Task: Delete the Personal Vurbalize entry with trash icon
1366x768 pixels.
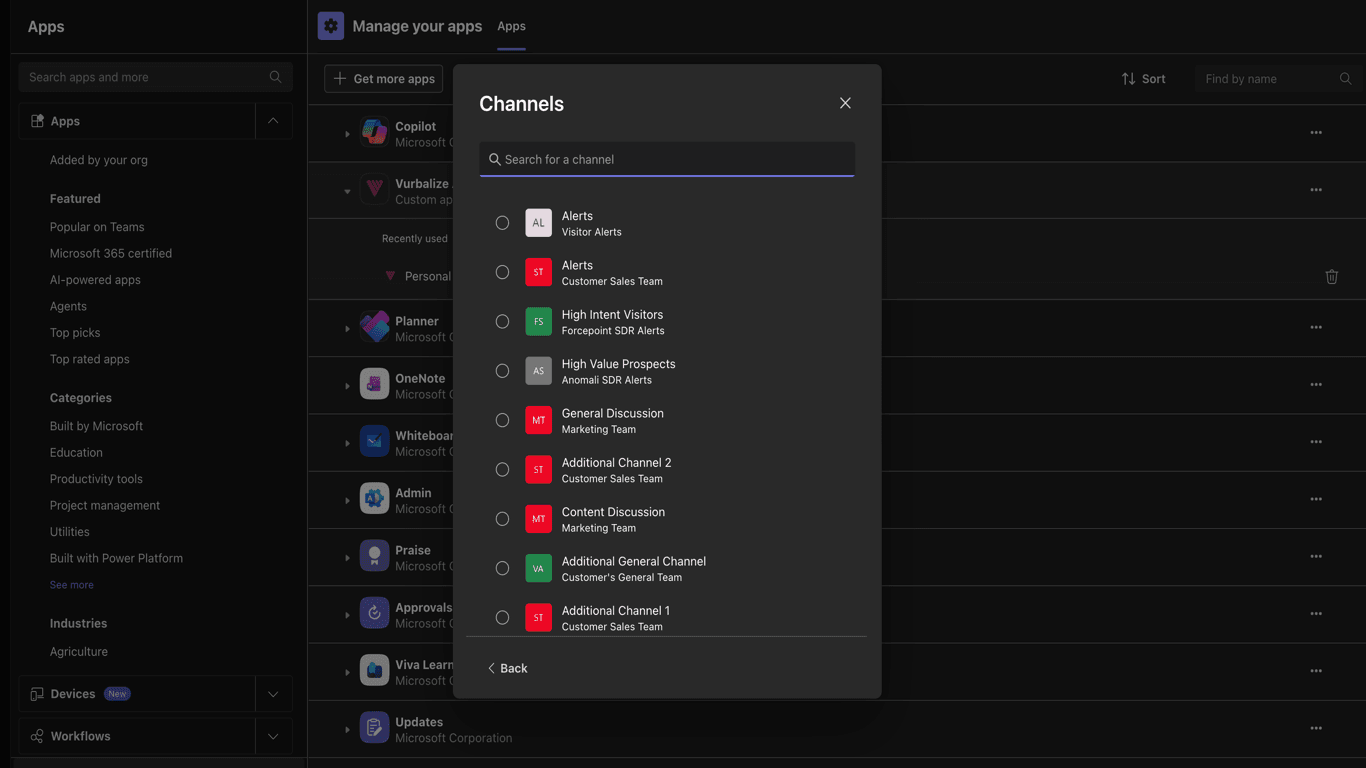Action: [1331, 277]
